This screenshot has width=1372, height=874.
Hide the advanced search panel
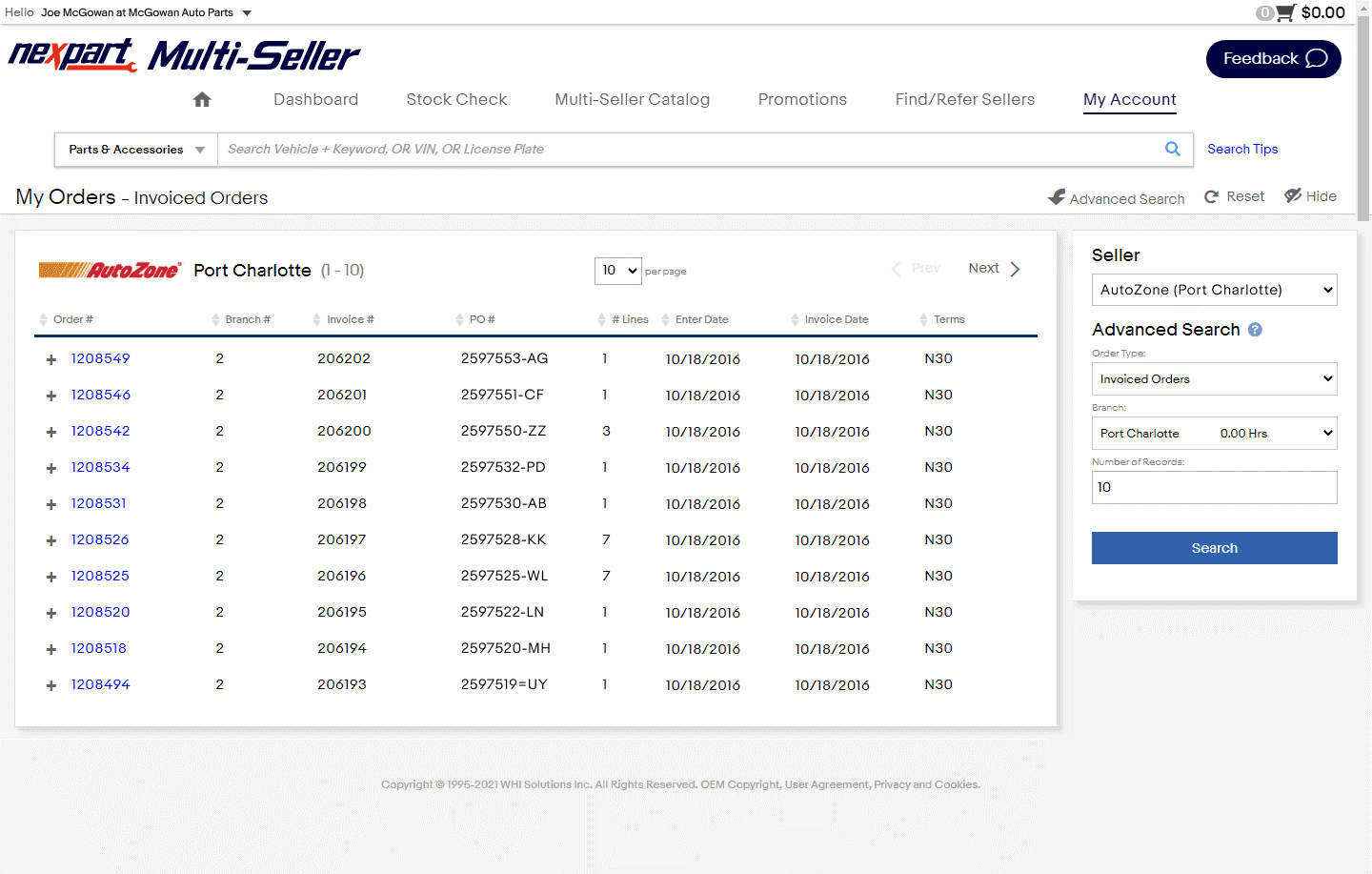(1310, 196)
